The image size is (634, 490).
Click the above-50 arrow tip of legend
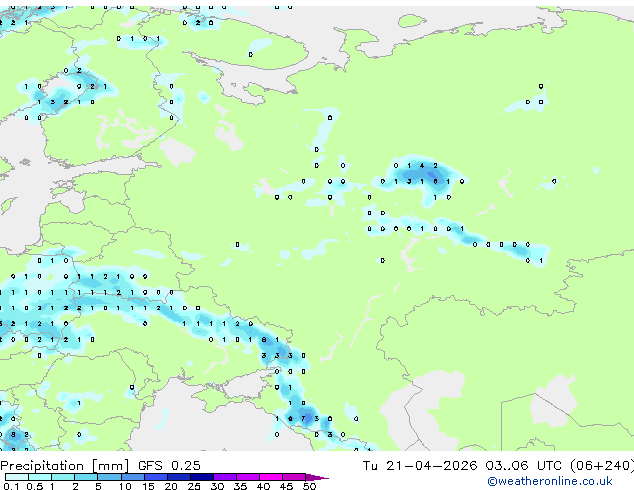(x=317, y=477)
